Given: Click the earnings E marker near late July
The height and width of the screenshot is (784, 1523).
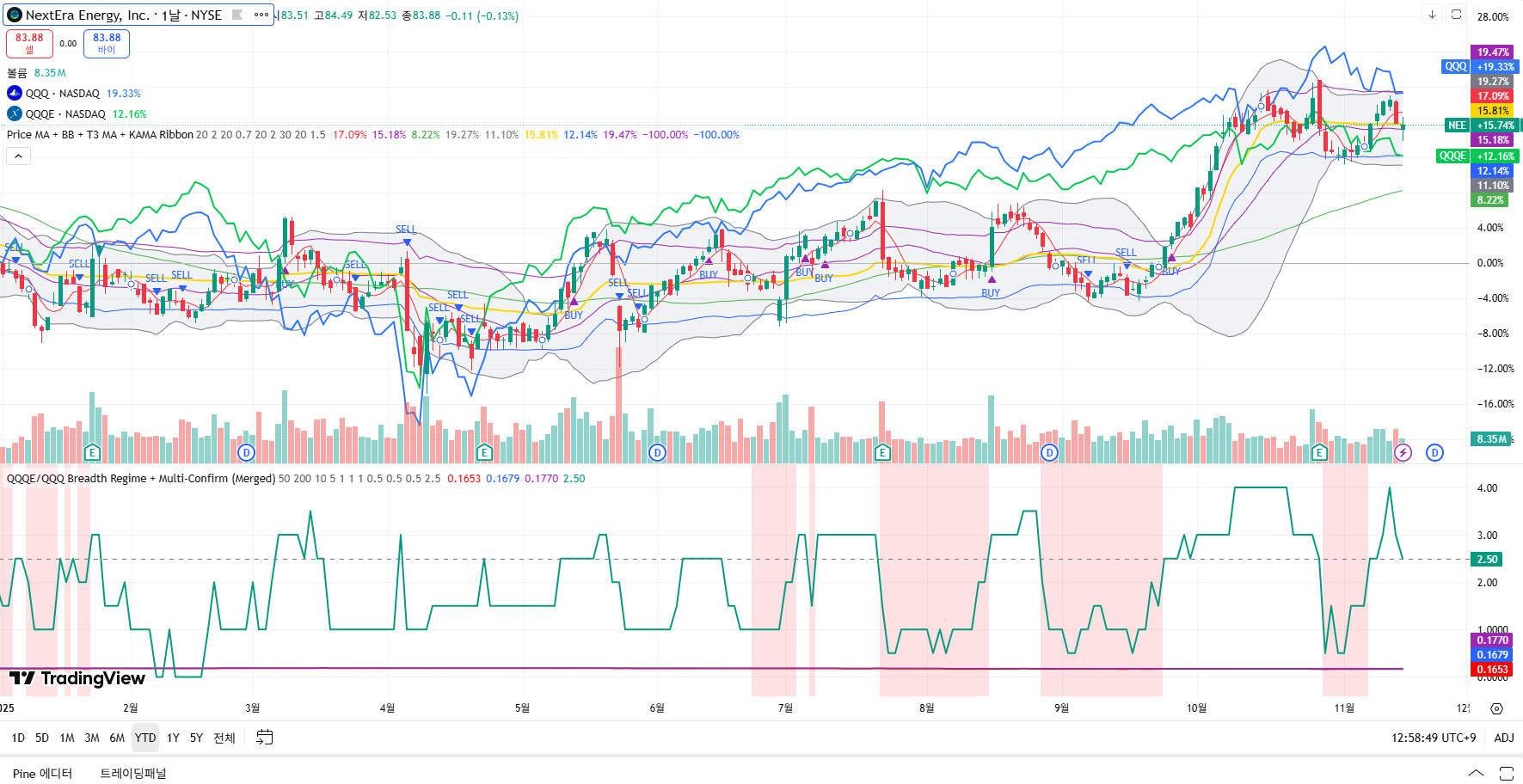Looking at the screenshot, I should tap(881, 452).
